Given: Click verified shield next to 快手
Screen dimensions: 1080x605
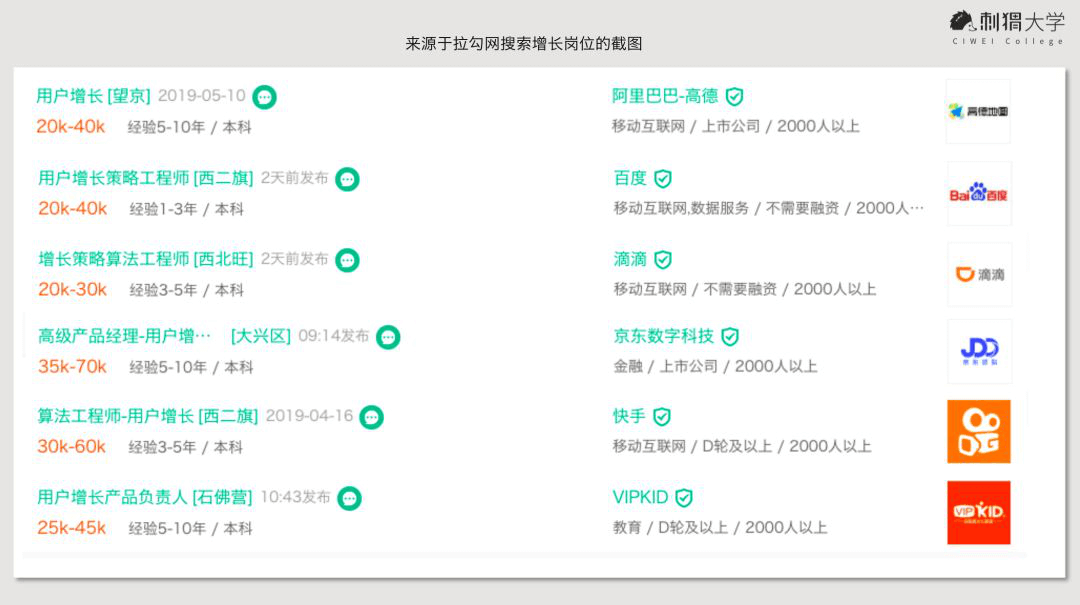Looking at the screenshot, I should 662,417.
